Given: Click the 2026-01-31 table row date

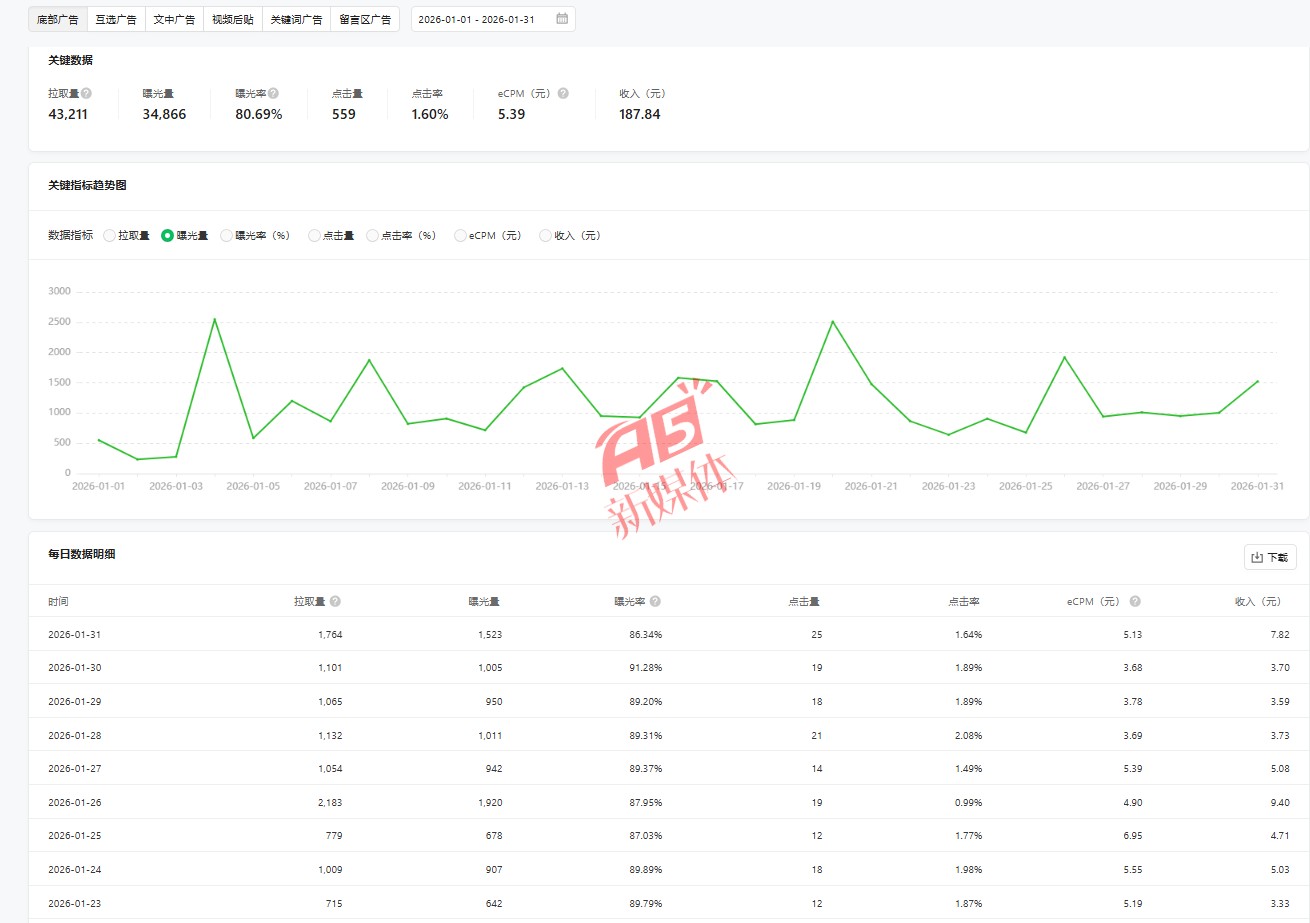Looking at the screenshot, I should [75, 634].
